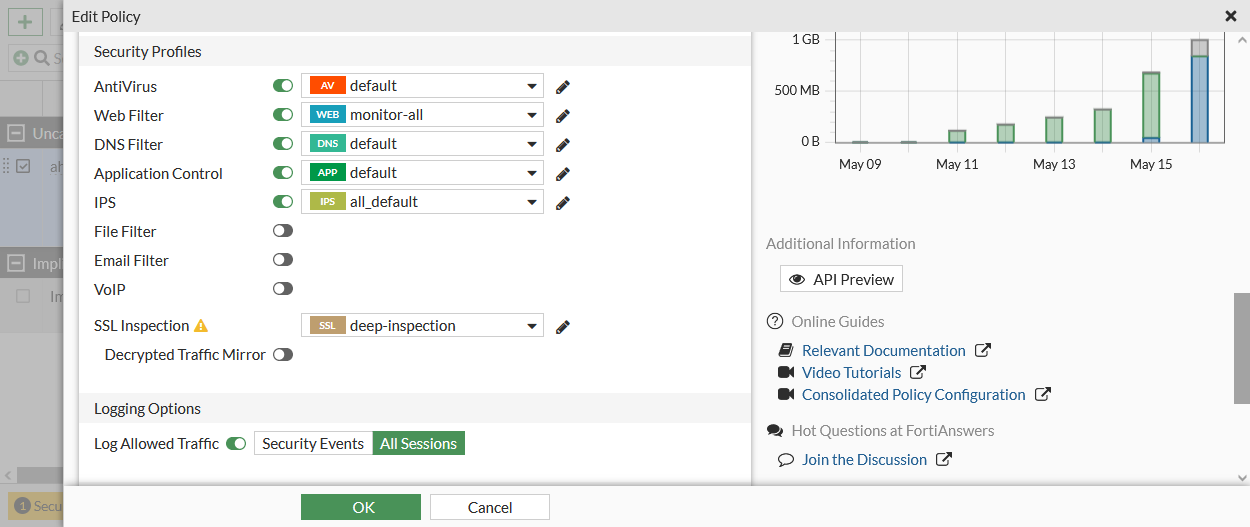Edit the IPS profile pencil icon
1250x527 pixels.
point(563,203)
